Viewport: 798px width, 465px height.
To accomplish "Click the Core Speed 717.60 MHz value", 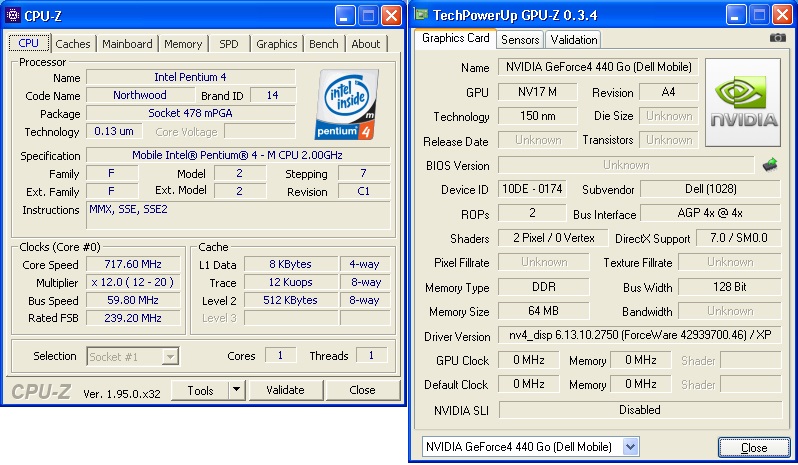I will click(x=133, y=264).
